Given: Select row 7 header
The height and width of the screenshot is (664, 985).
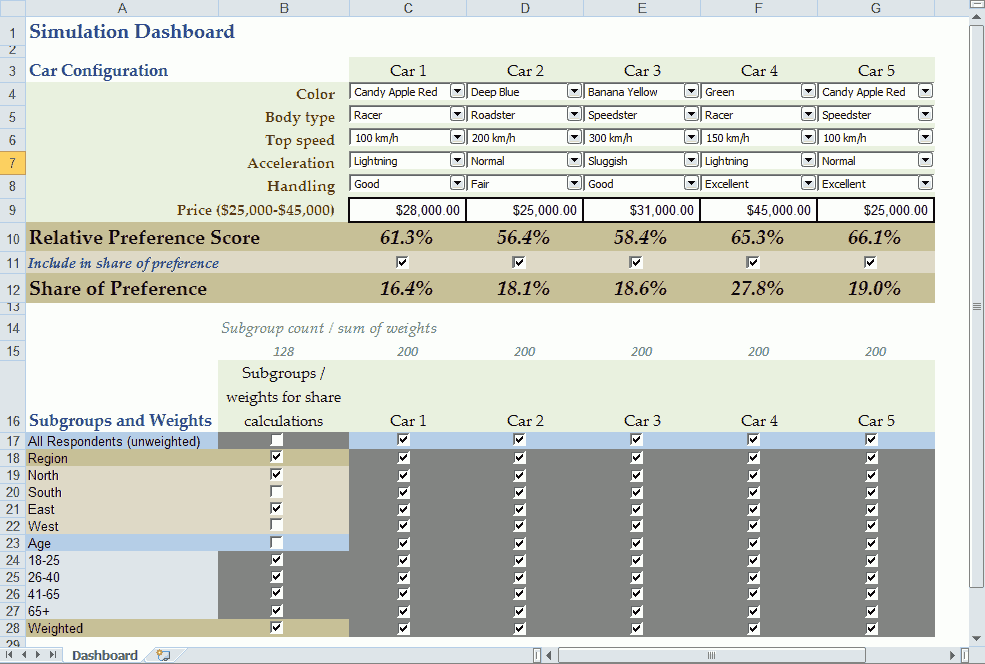Looking at the screenshot, I should (13, 163).
